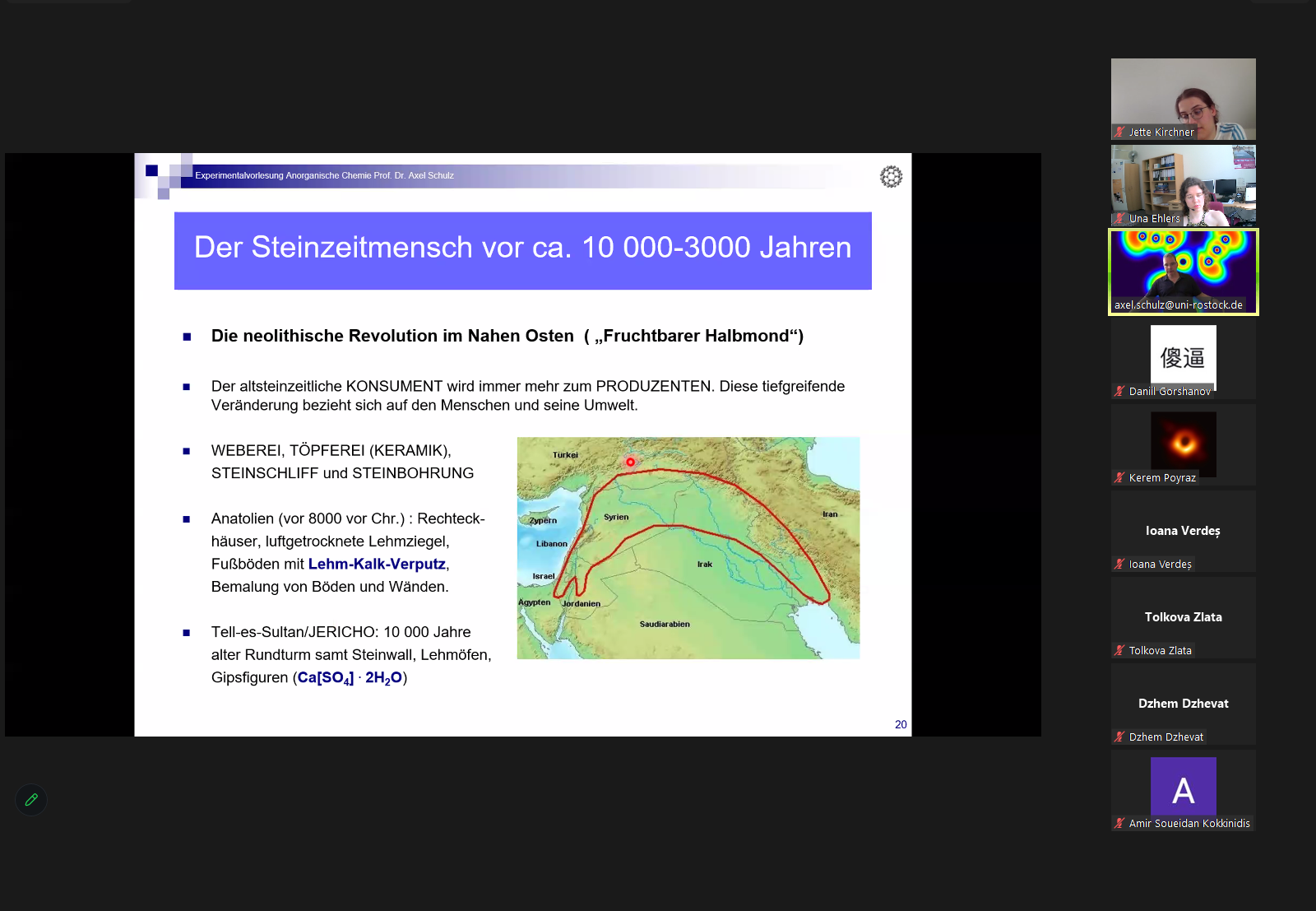Click the muted mic icon by Kerem Poyraz
This screenshot has width=1316, height=911.
pos(1119,477)
